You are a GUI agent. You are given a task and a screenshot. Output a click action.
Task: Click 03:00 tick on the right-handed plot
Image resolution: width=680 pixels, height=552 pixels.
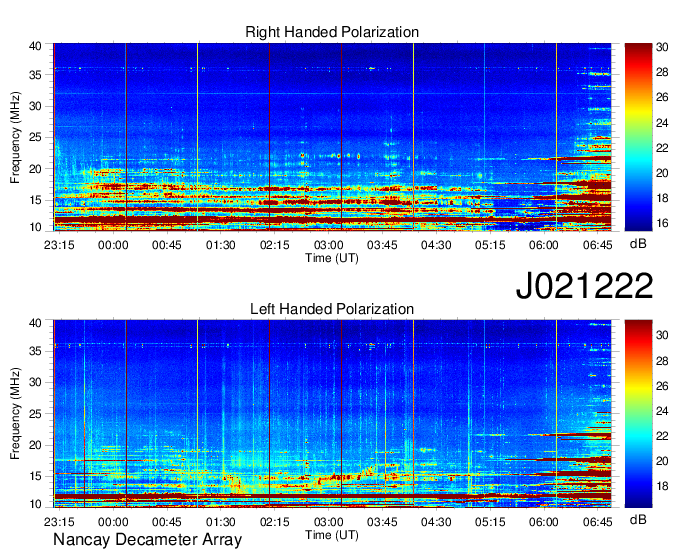click(x=328, y=245)
